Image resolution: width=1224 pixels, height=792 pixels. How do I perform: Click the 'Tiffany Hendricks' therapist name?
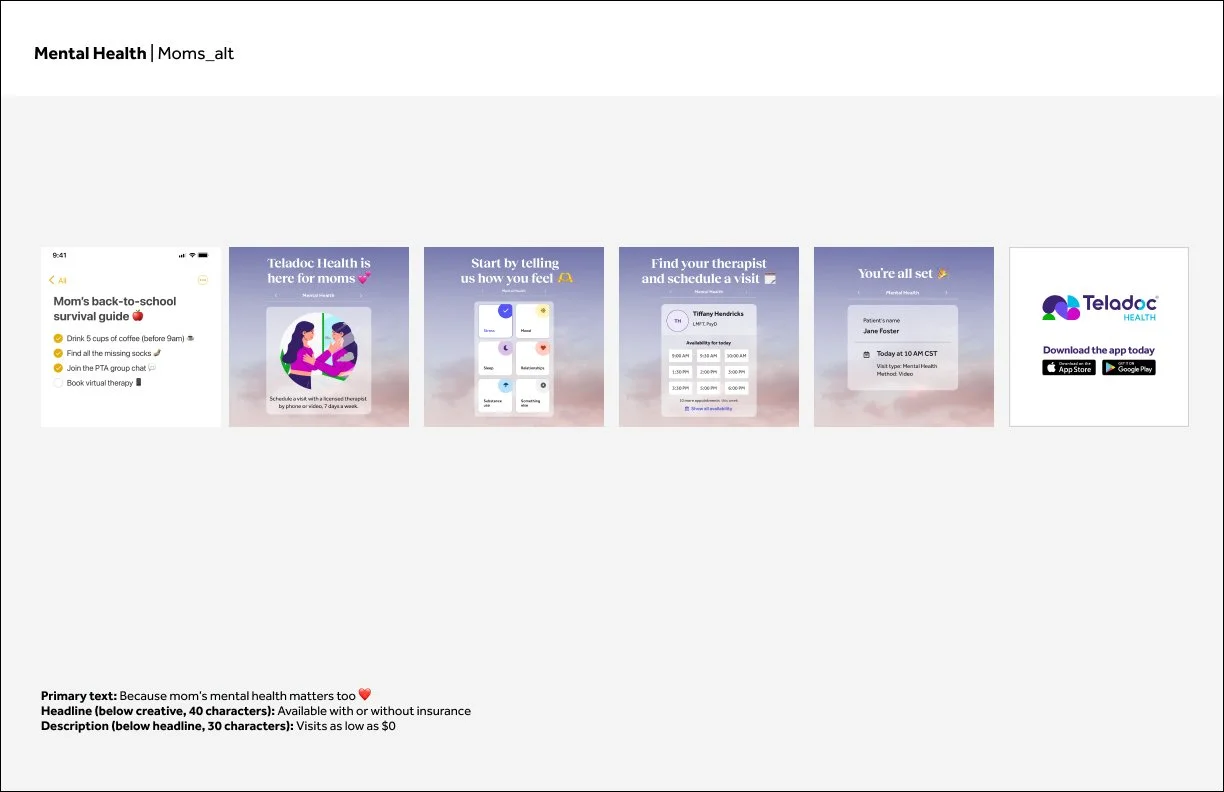pos(718,314)
